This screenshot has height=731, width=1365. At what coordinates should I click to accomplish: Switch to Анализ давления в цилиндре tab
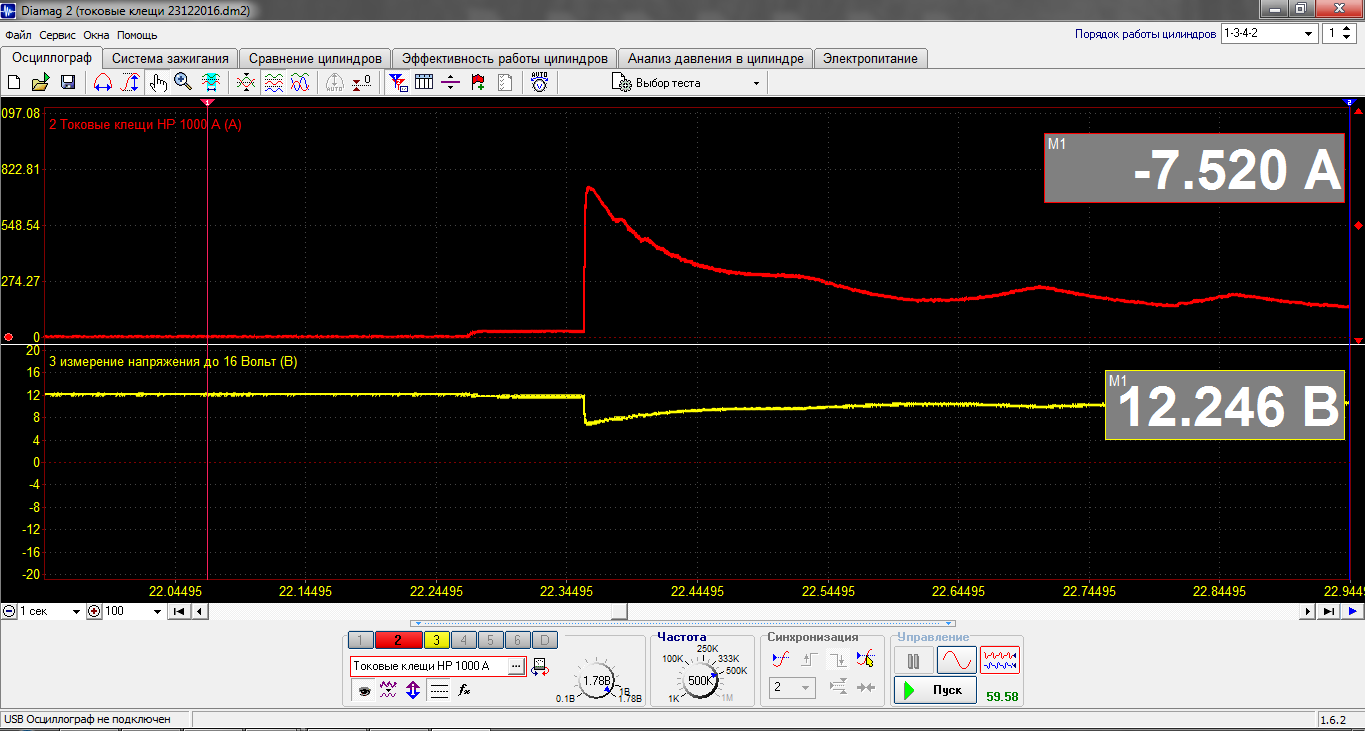715,59
